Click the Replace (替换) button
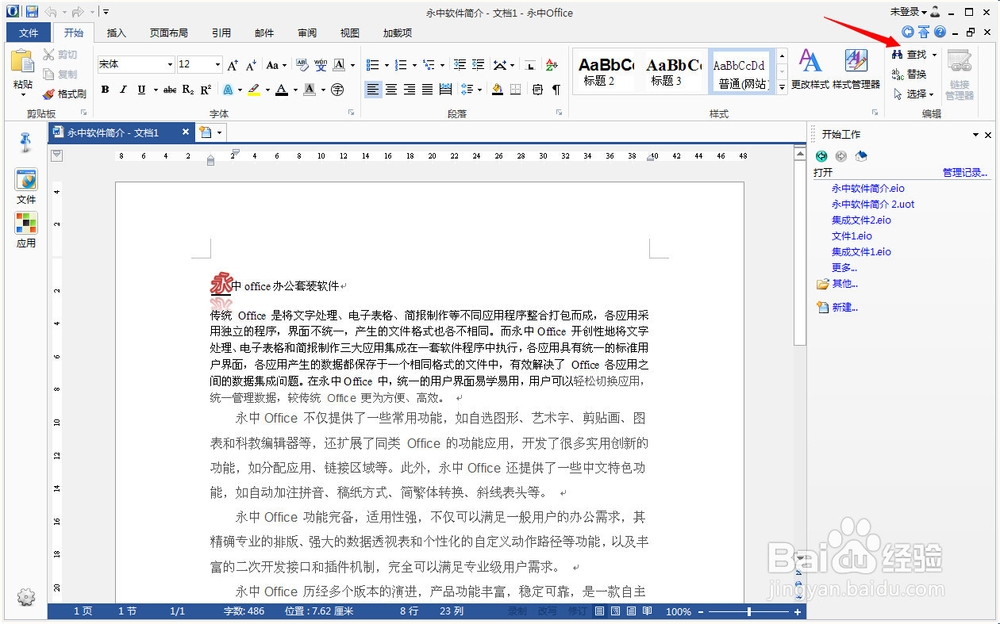The height and width of the screenshot is (624, 1000). 909,74
